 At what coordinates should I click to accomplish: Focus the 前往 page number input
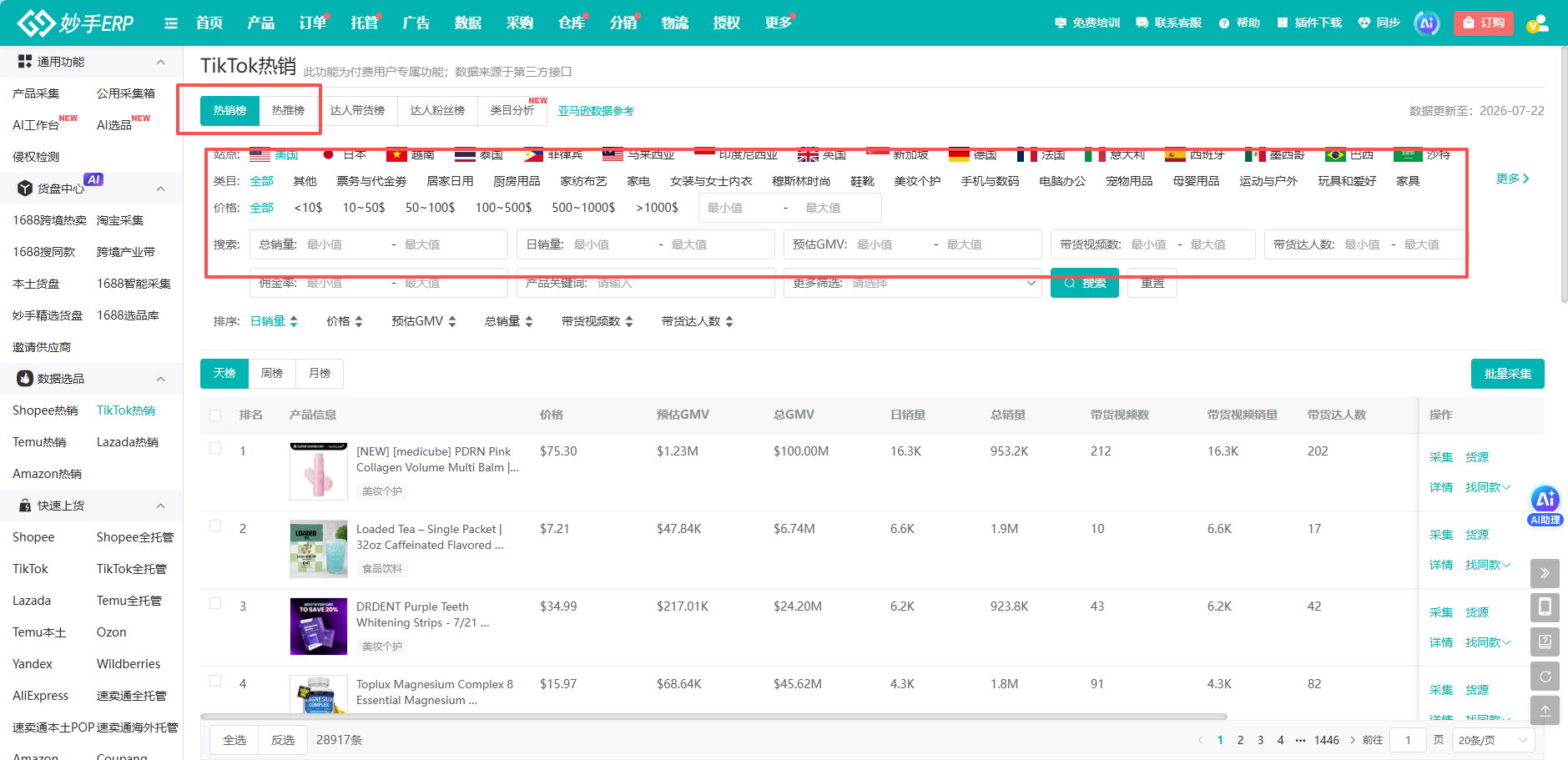tap(1409, 740)
